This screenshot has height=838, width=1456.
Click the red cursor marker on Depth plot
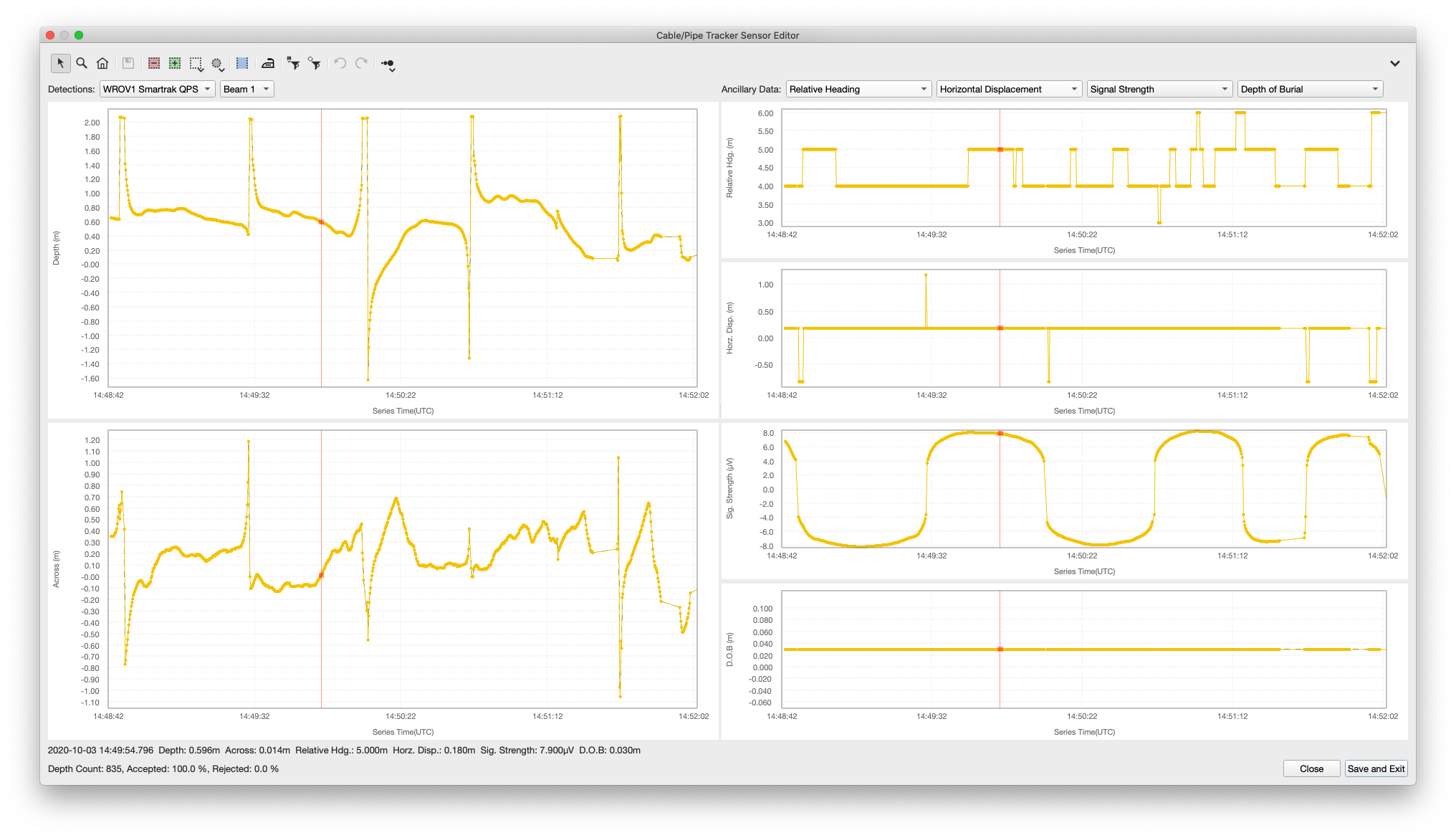pos(321,222)
